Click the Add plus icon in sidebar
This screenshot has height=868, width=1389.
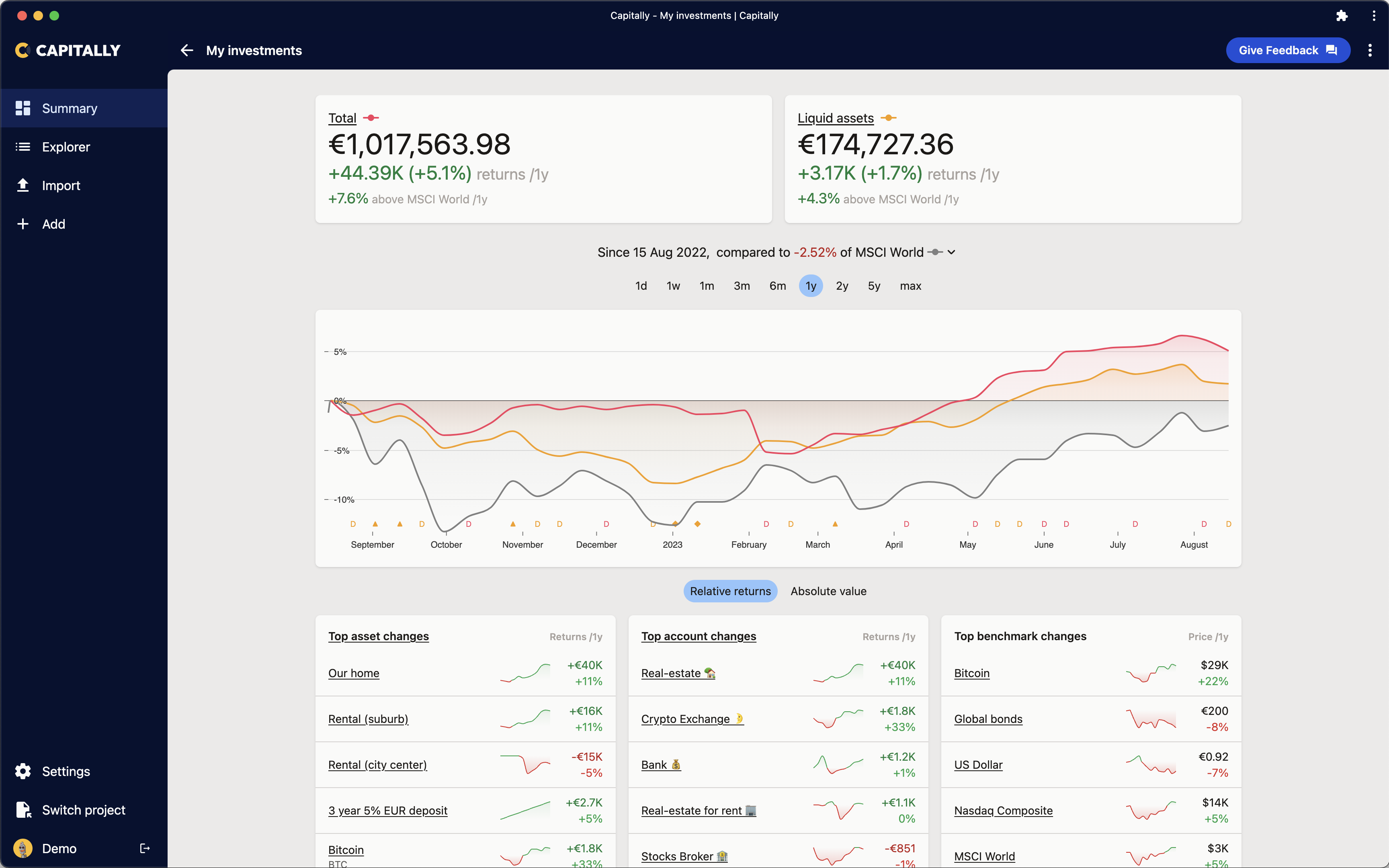click(x=23, y=224)
